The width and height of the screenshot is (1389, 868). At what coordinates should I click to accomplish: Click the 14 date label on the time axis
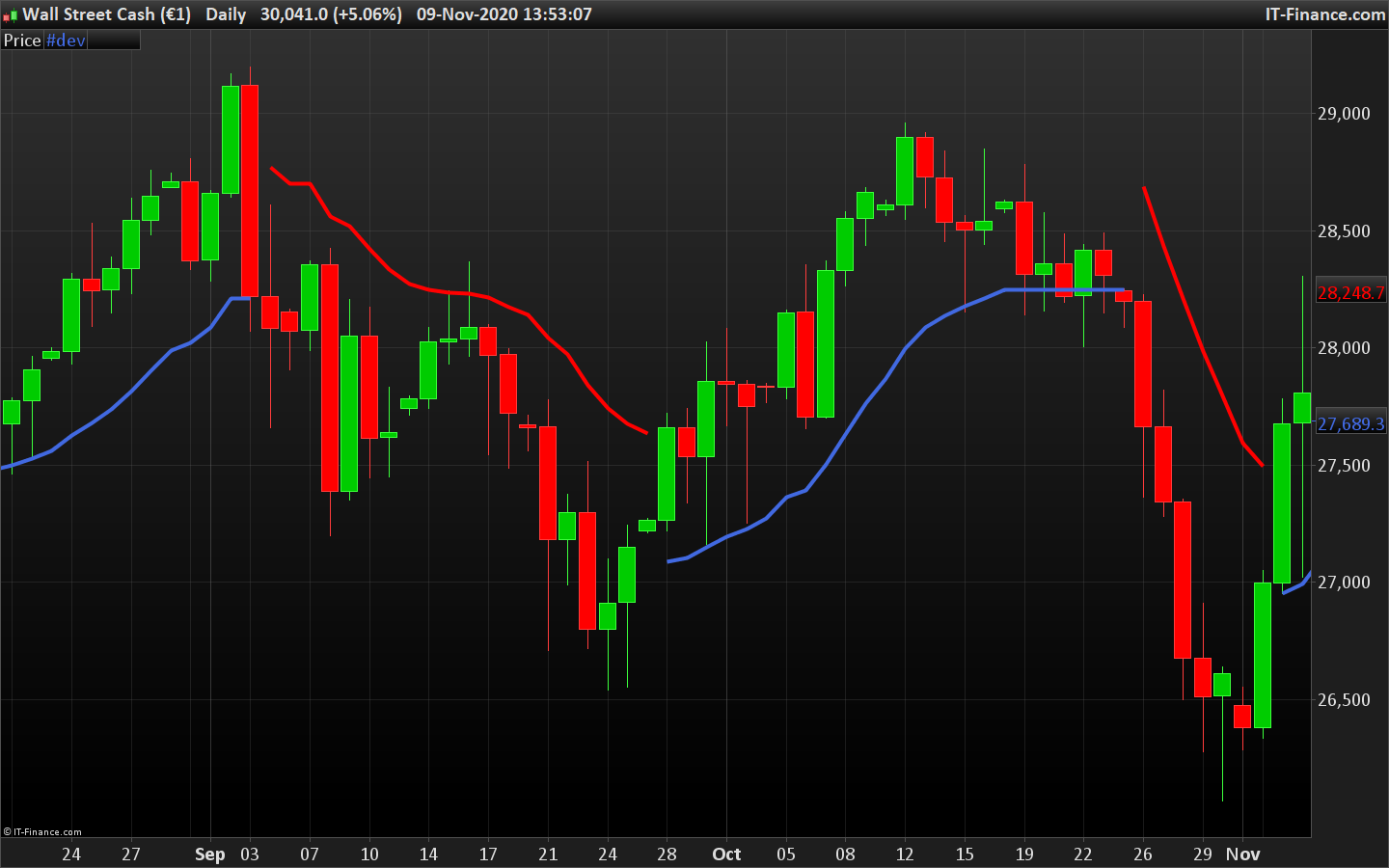428,854
